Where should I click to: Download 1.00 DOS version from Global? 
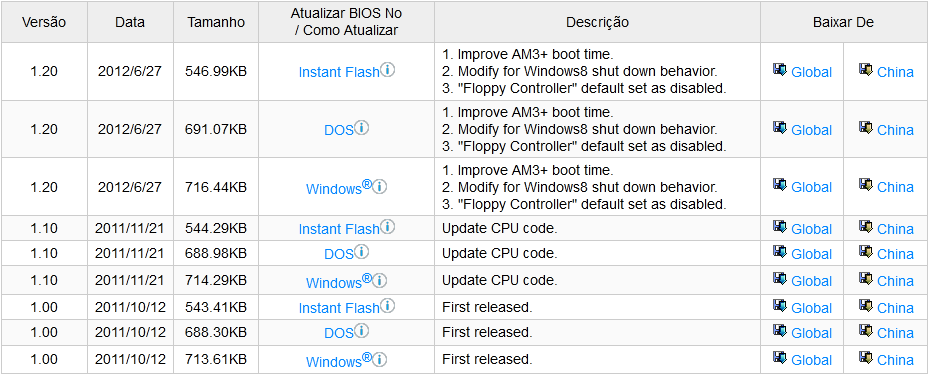pos(811,333)
